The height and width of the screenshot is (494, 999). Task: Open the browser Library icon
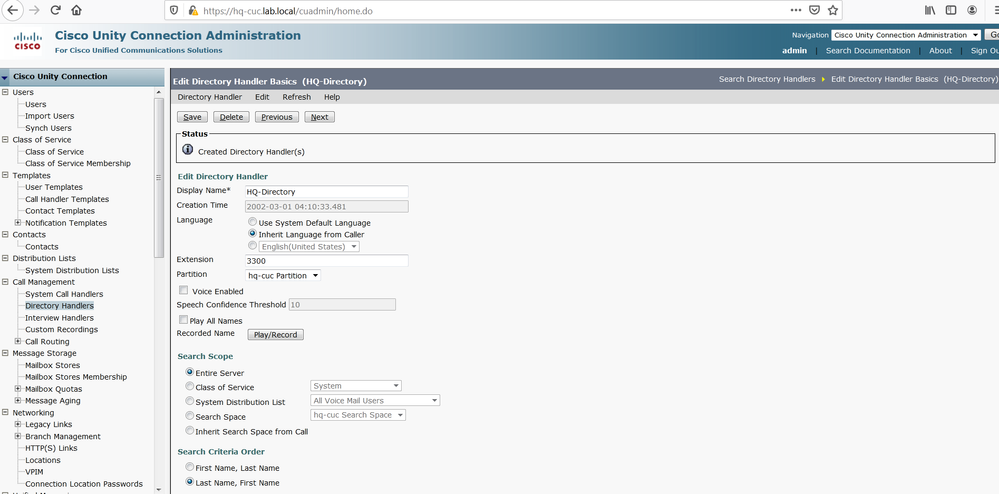click(x=930, y=10)
